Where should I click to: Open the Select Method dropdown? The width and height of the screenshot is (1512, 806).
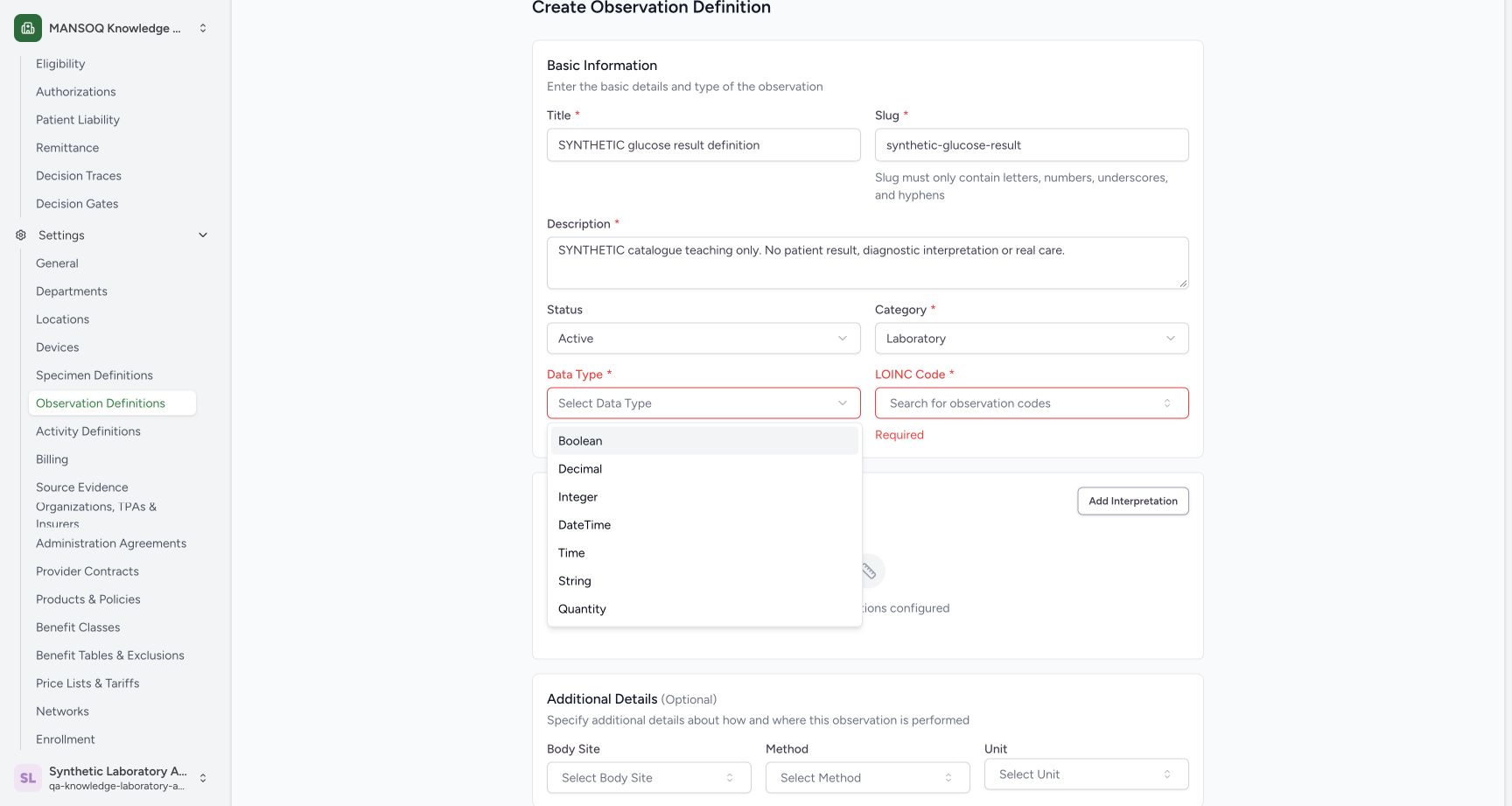point(868,778)
